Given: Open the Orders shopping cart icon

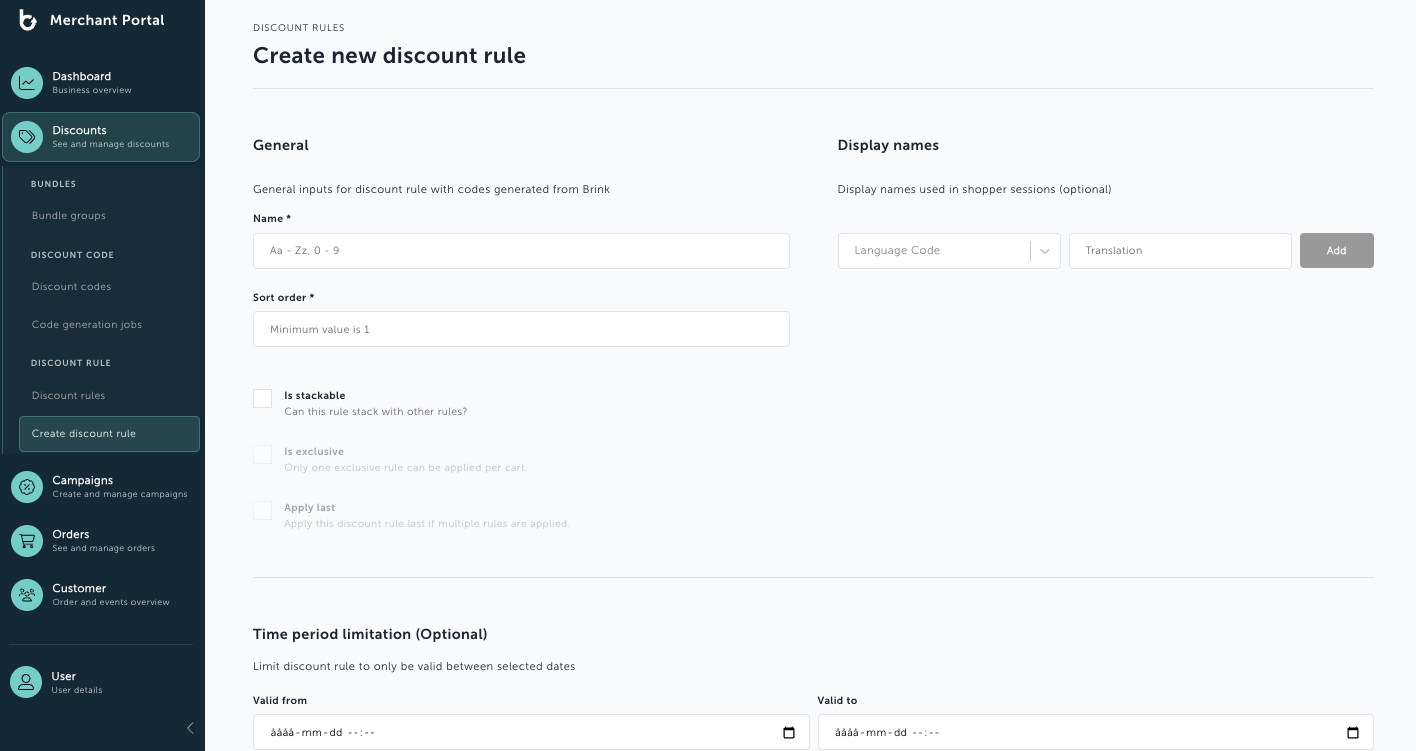Looking at the screenshot, I should (27, 541).
